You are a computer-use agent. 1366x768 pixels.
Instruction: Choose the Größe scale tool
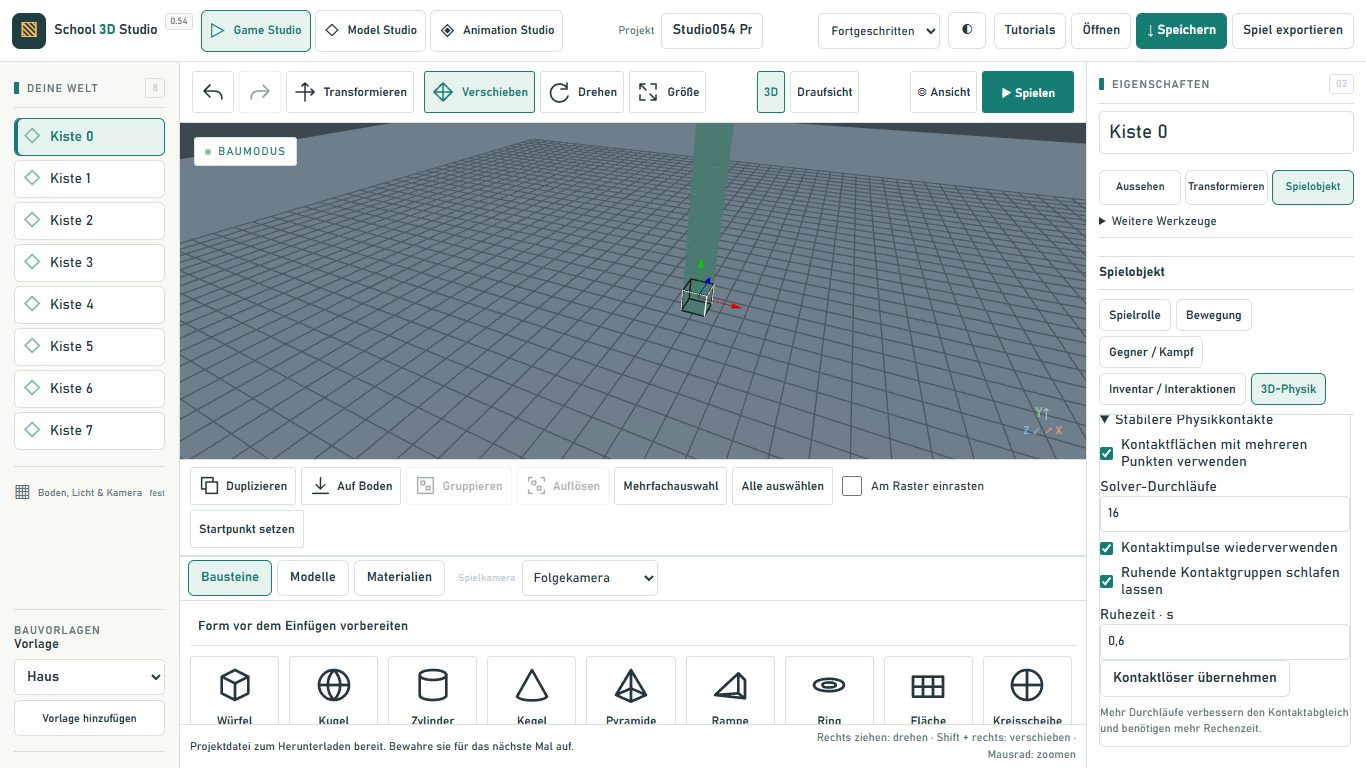(669, 92)
